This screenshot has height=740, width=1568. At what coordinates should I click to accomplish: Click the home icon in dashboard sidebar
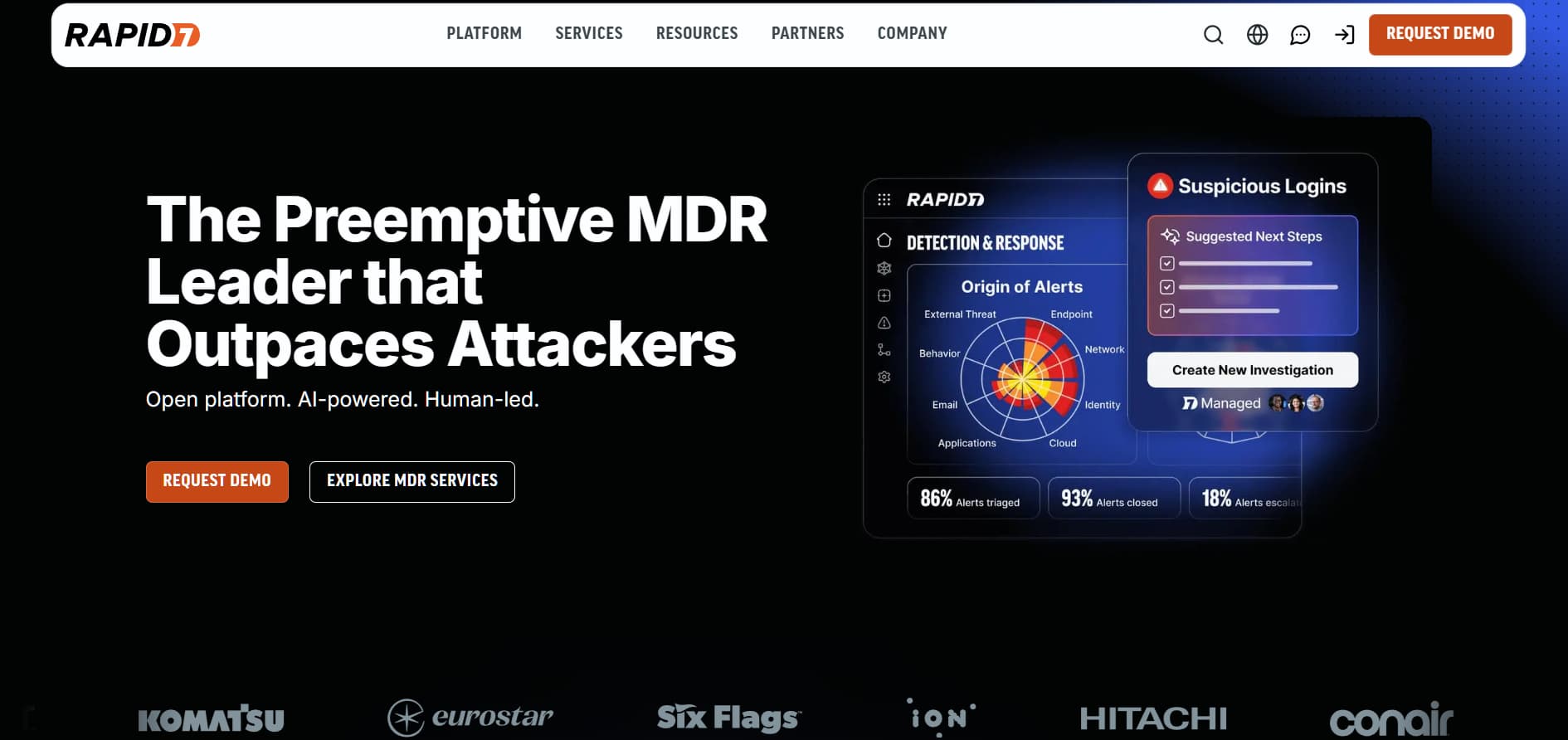click(x=884, y=241)
